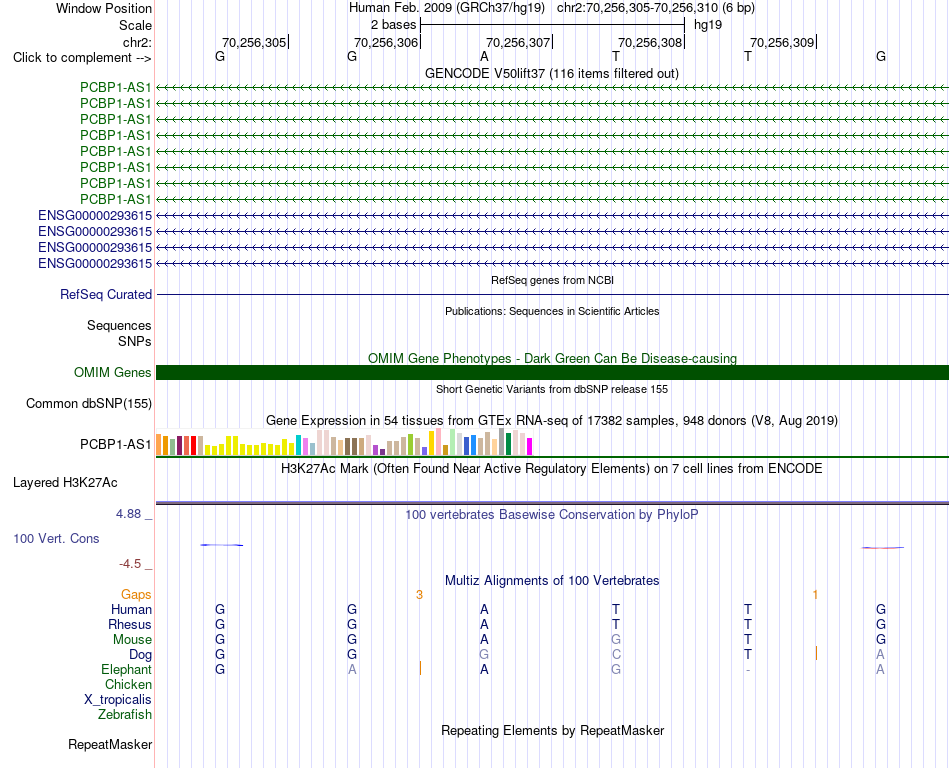
Task: Click the 'Human Feb. 2009 (GRCh37/hg19)' assembly text
Action: tap(447, 8)
